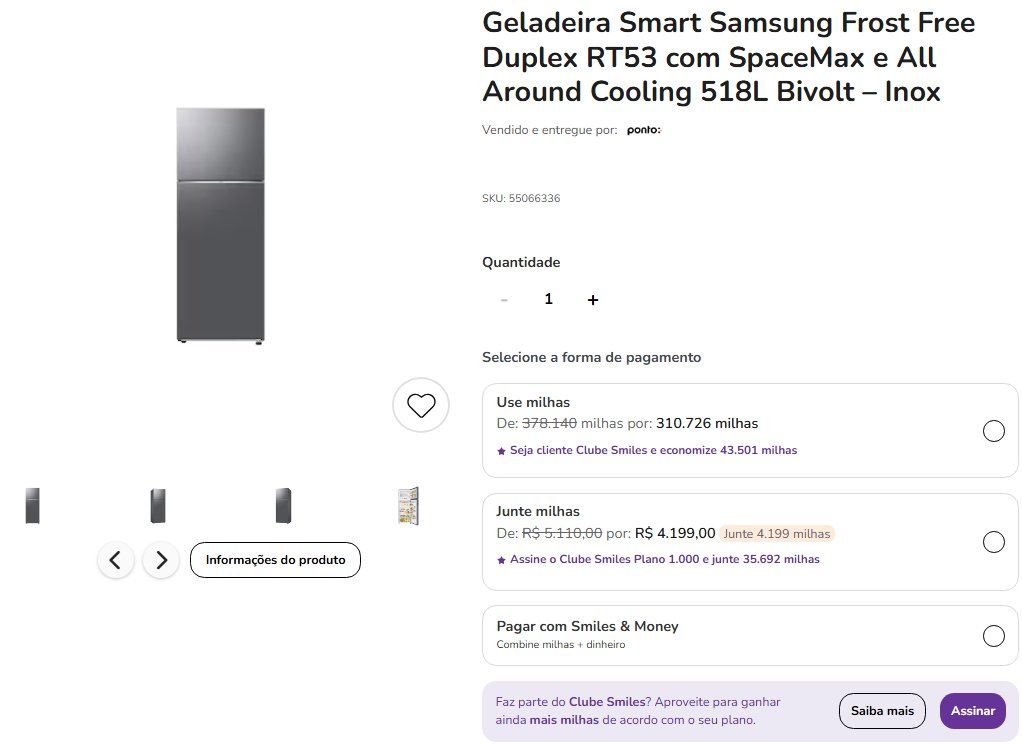Select "Pagar com Smiles & Money" radio button

pyautogui.click(x=994, y=636)
